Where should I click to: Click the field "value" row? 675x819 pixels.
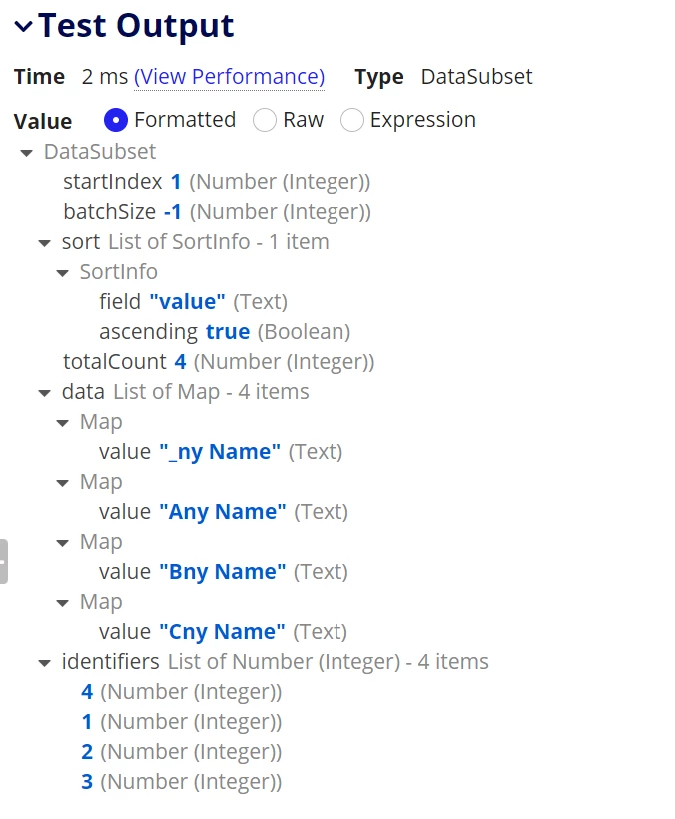coord(193,302)
